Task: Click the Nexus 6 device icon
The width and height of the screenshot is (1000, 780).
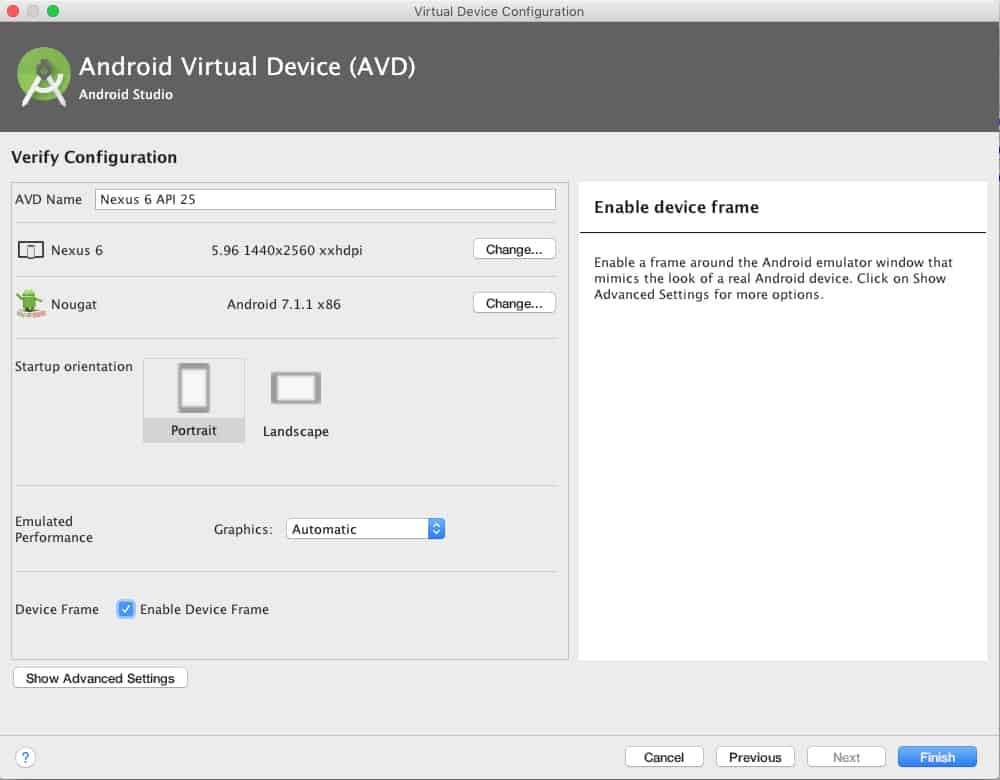Action: coord(31,250)
